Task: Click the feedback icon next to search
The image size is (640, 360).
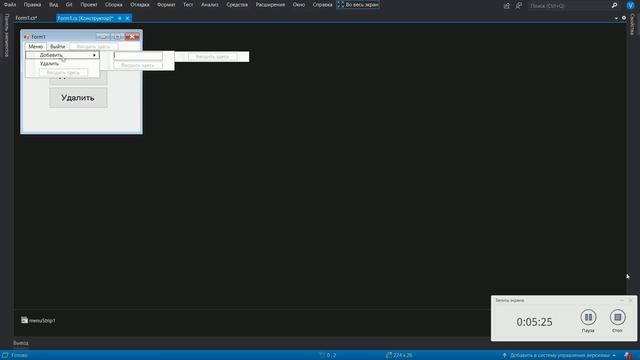Action: [518, 6]
